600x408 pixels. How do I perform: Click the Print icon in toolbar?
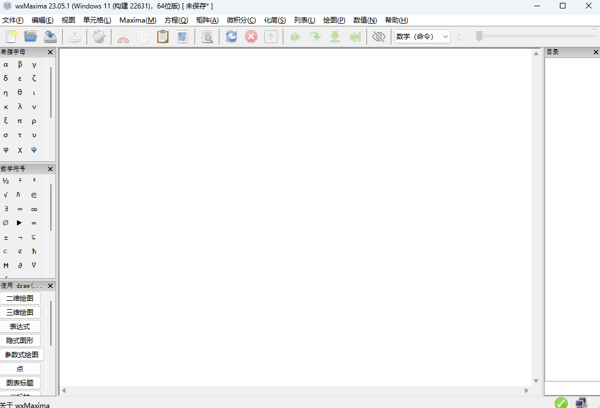75,37
